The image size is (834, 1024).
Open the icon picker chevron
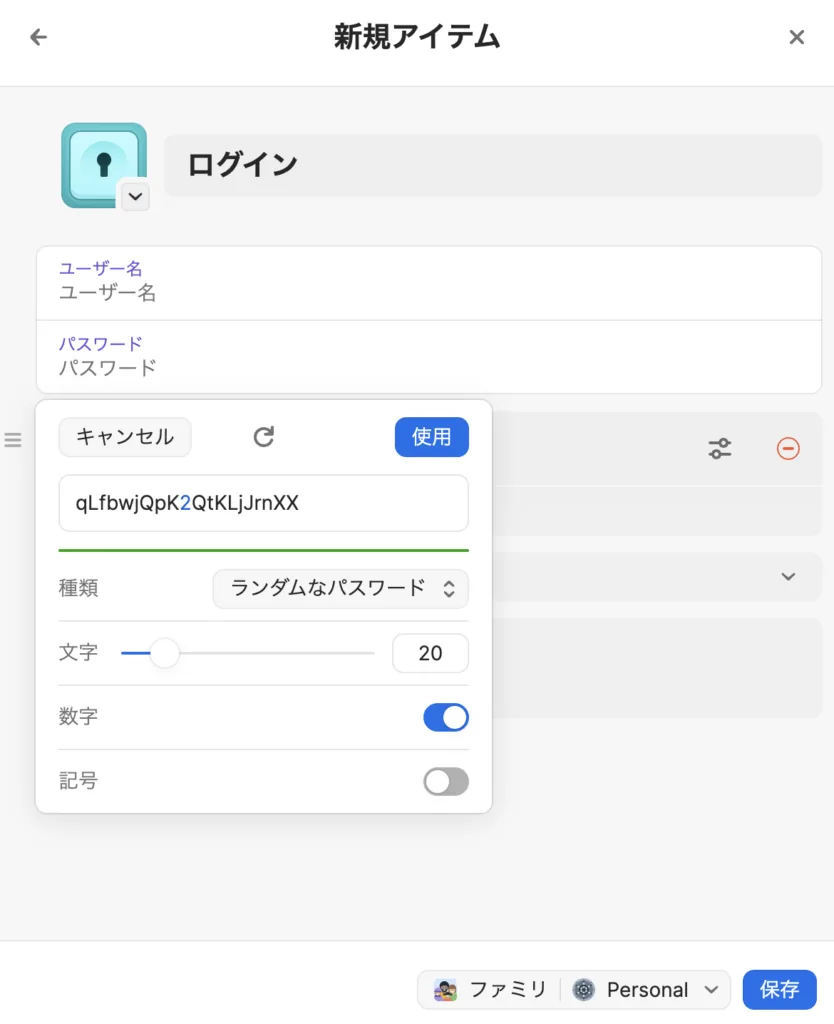[135, 197]
